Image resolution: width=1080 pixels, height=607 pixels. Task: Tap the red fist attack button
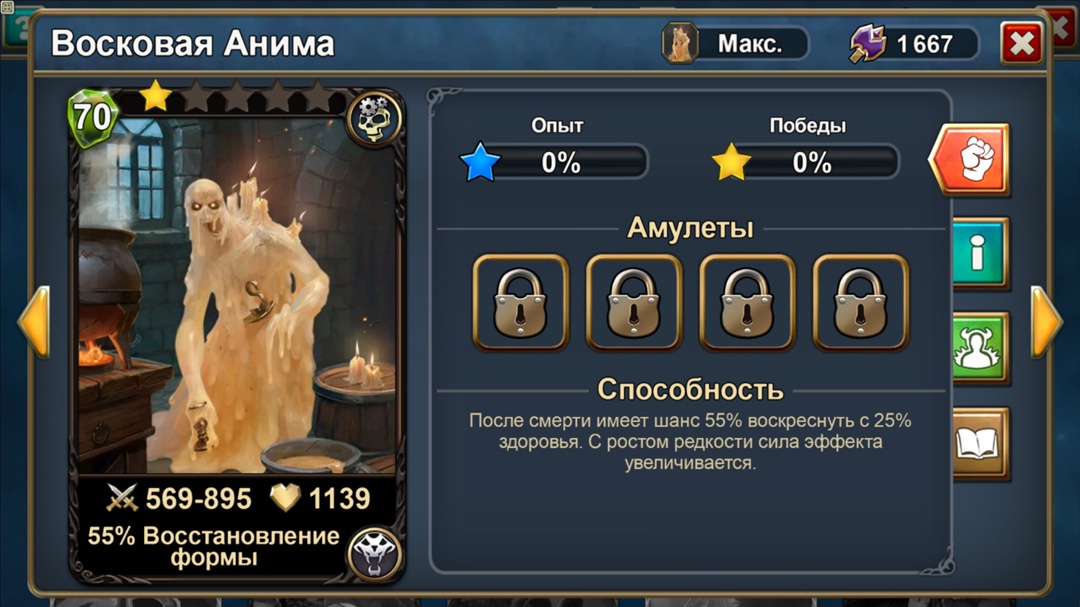coord(969,160)
